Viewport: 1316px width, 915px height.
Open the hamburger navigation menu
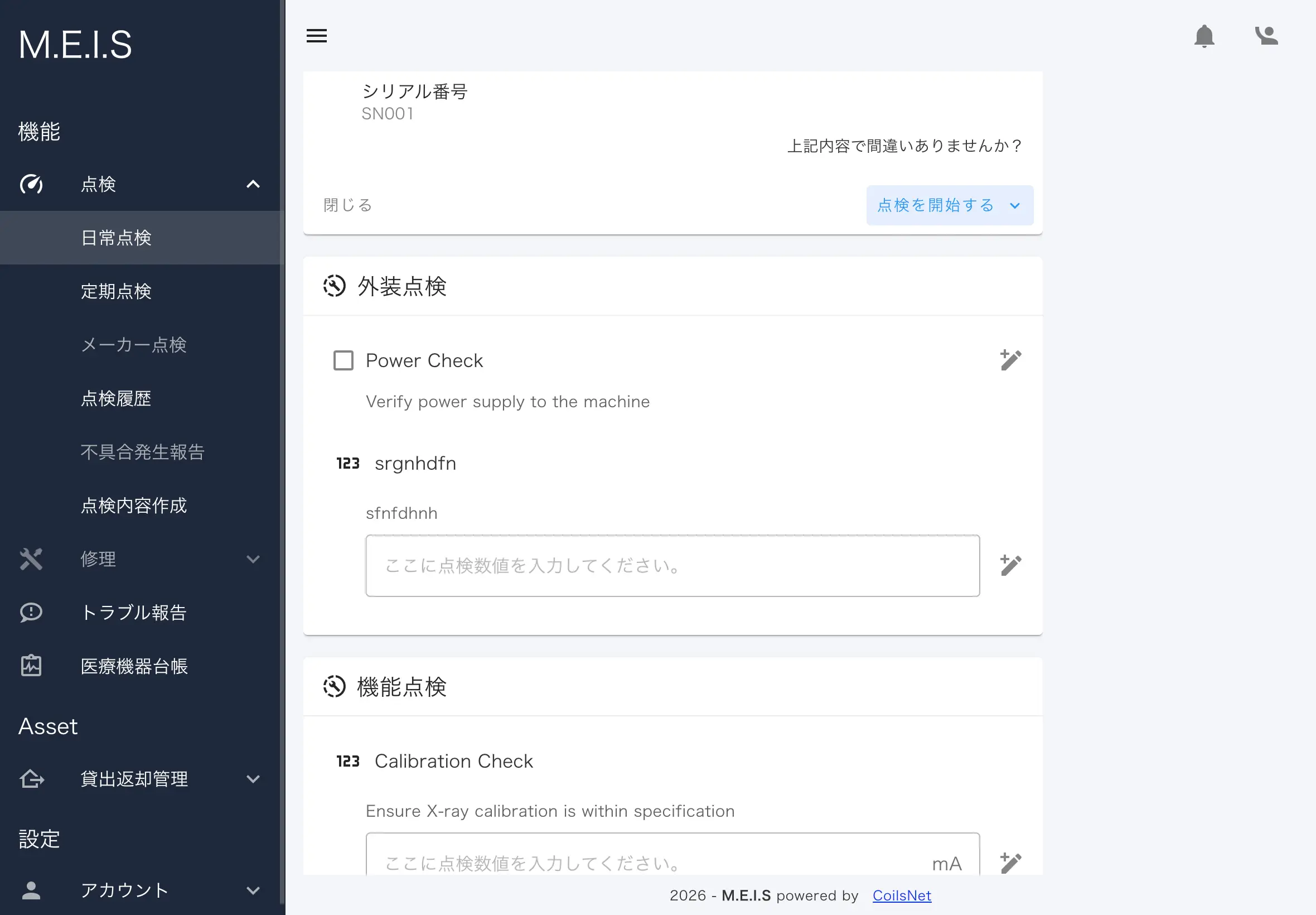pos(316,36)
